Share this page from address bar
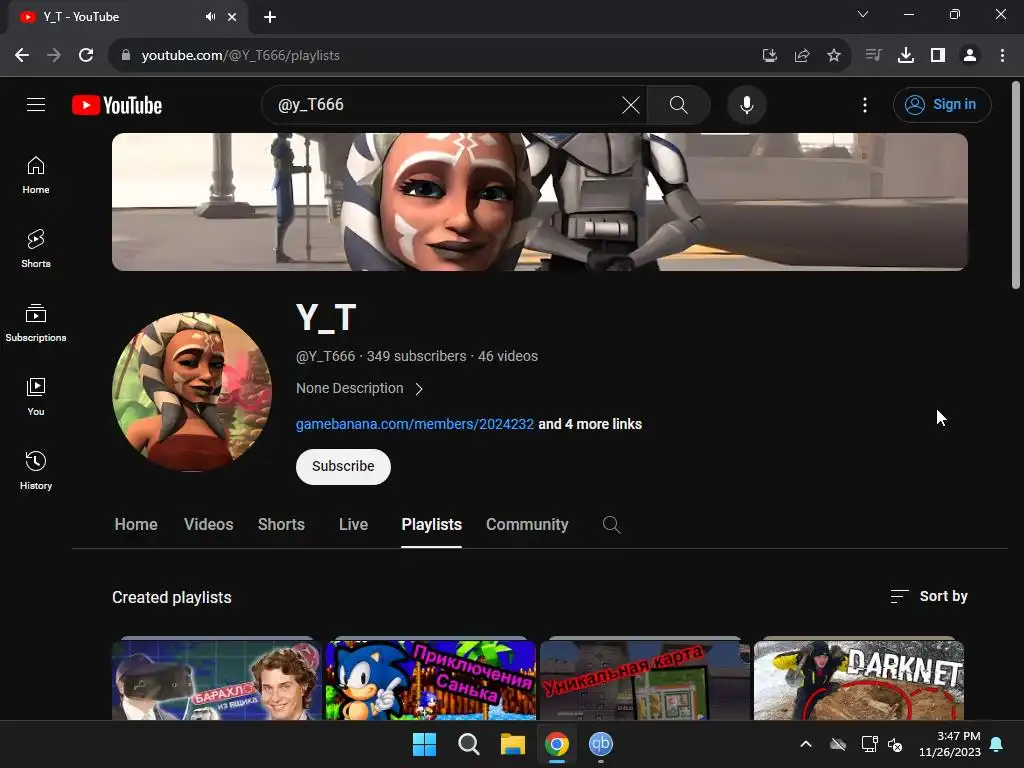This screenshot has width=1024, height=768. coord(802,55)
